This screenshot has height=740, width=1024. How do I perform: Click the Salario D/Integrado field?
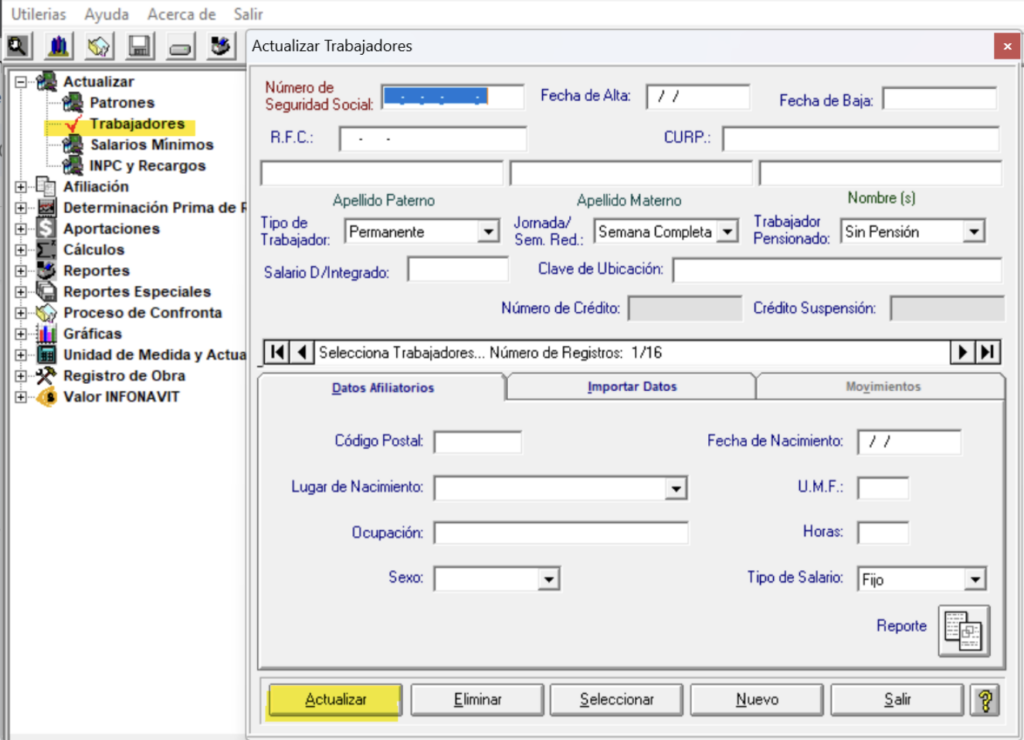(458, 270)
